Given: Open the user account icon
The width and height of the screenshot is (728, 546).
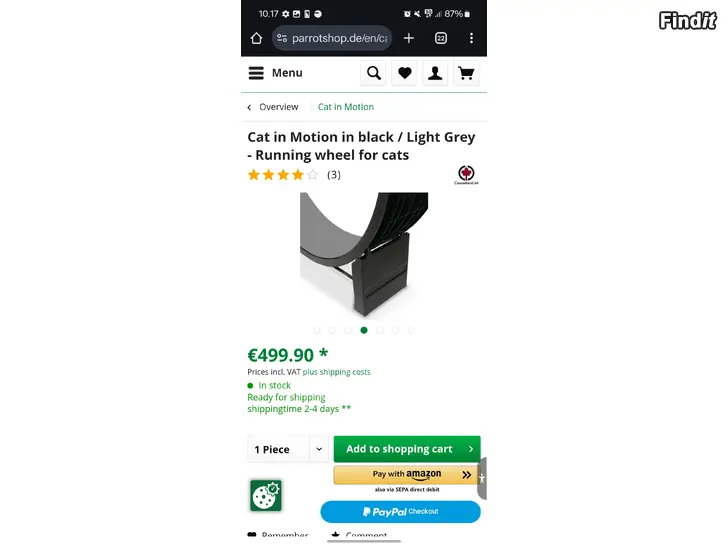Looking at the screenshot, I should 435,73.
